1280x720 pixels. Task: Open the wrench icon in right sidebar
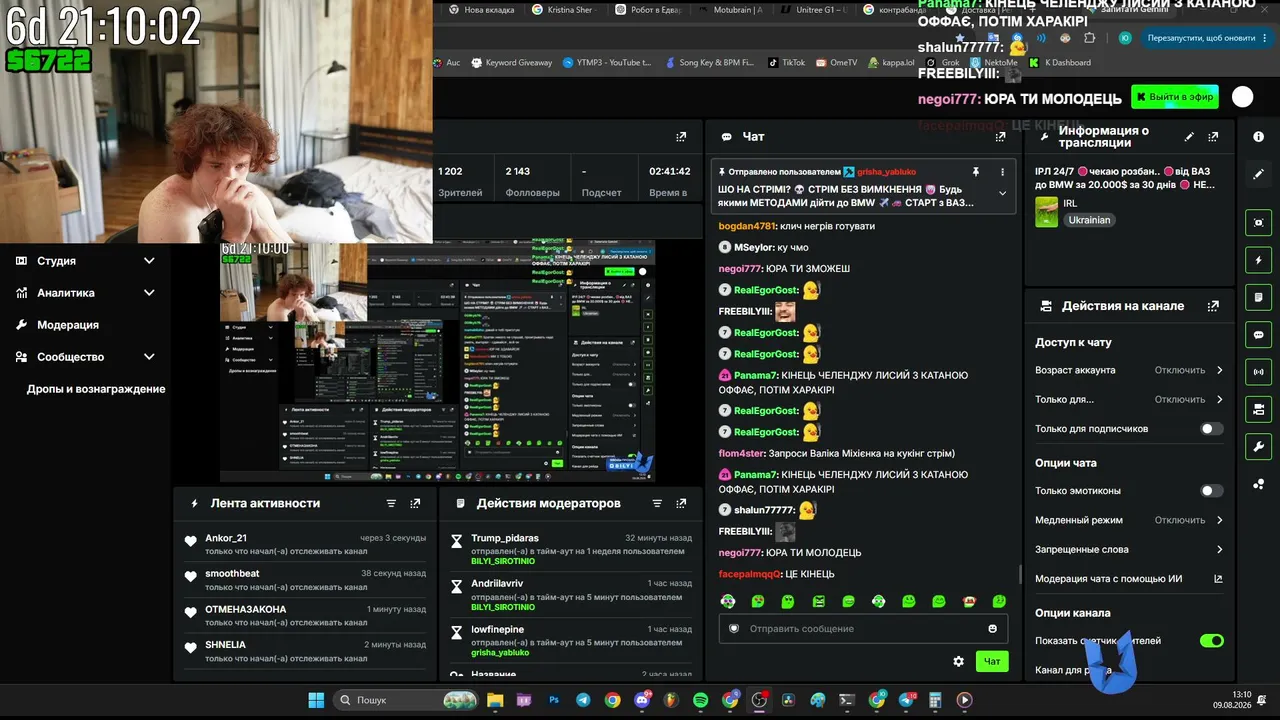point(1258,446)
